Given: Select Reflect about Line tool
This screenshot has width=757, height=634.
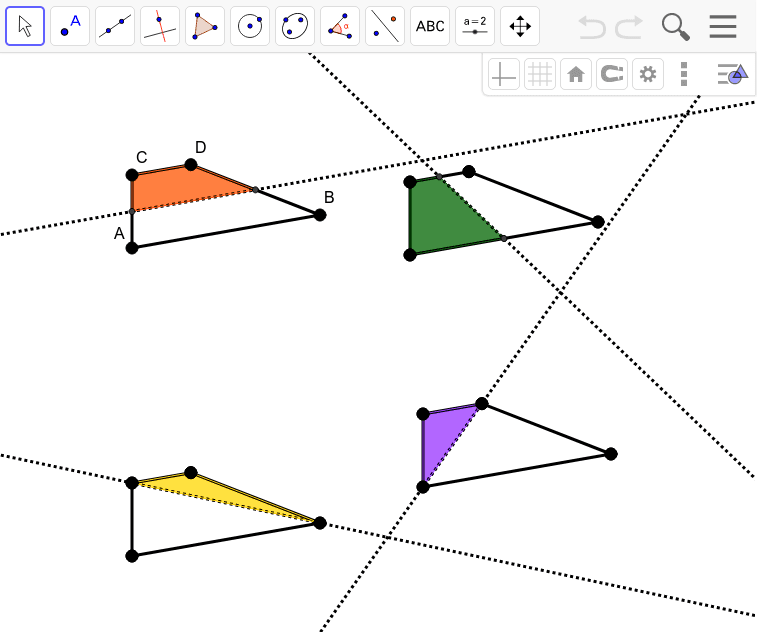Looking at the screenshot, I should click(385, 26).
